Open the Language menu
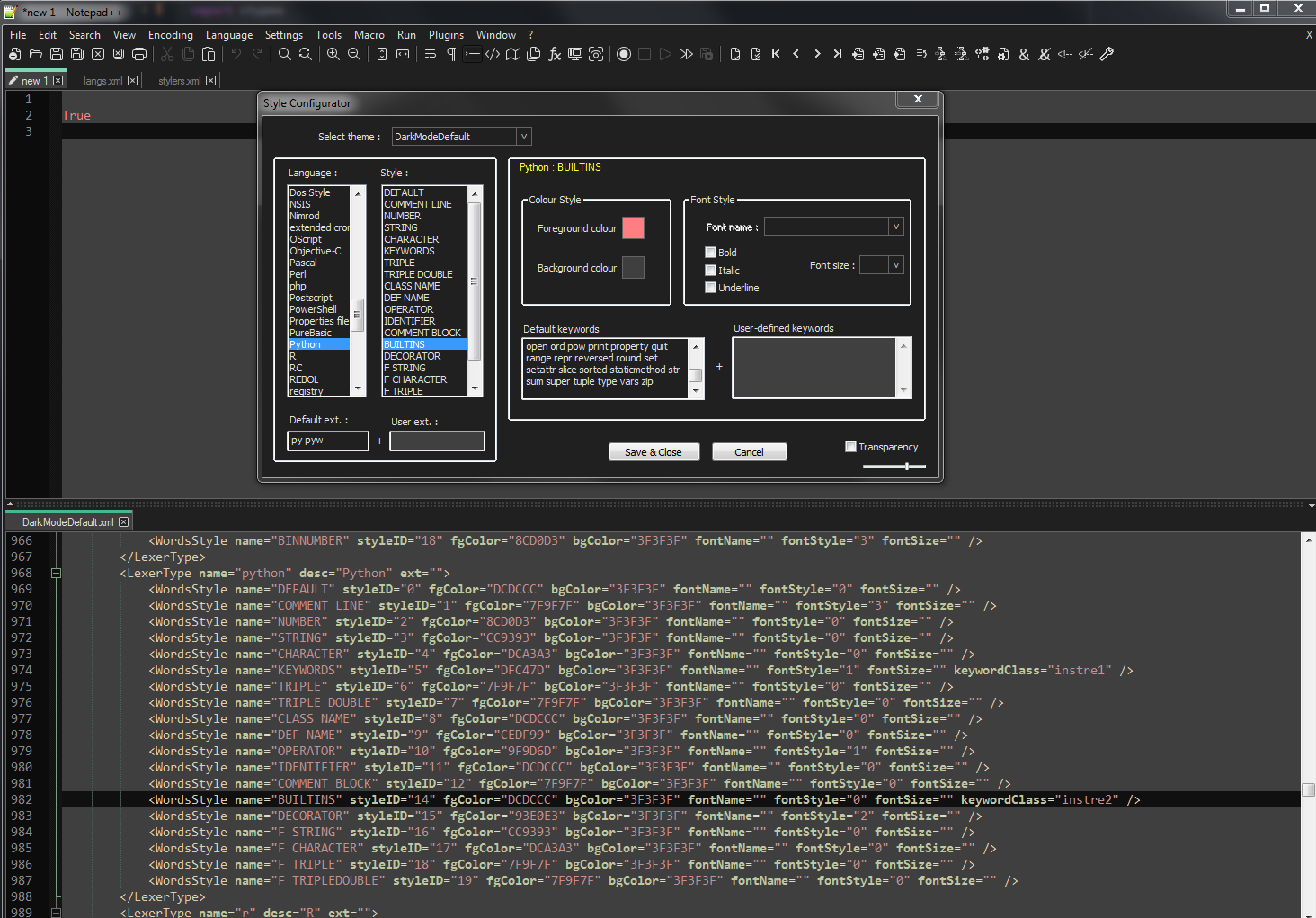 [229, 35]
